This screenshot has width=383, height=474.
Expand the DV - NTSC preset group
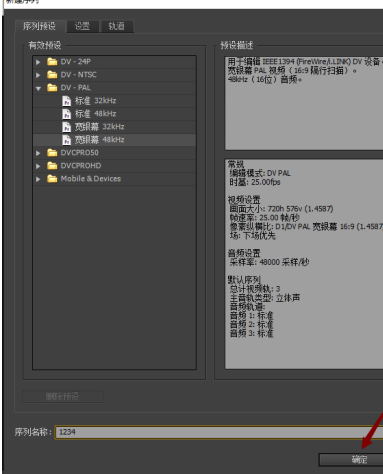click(x=38, y=75)
